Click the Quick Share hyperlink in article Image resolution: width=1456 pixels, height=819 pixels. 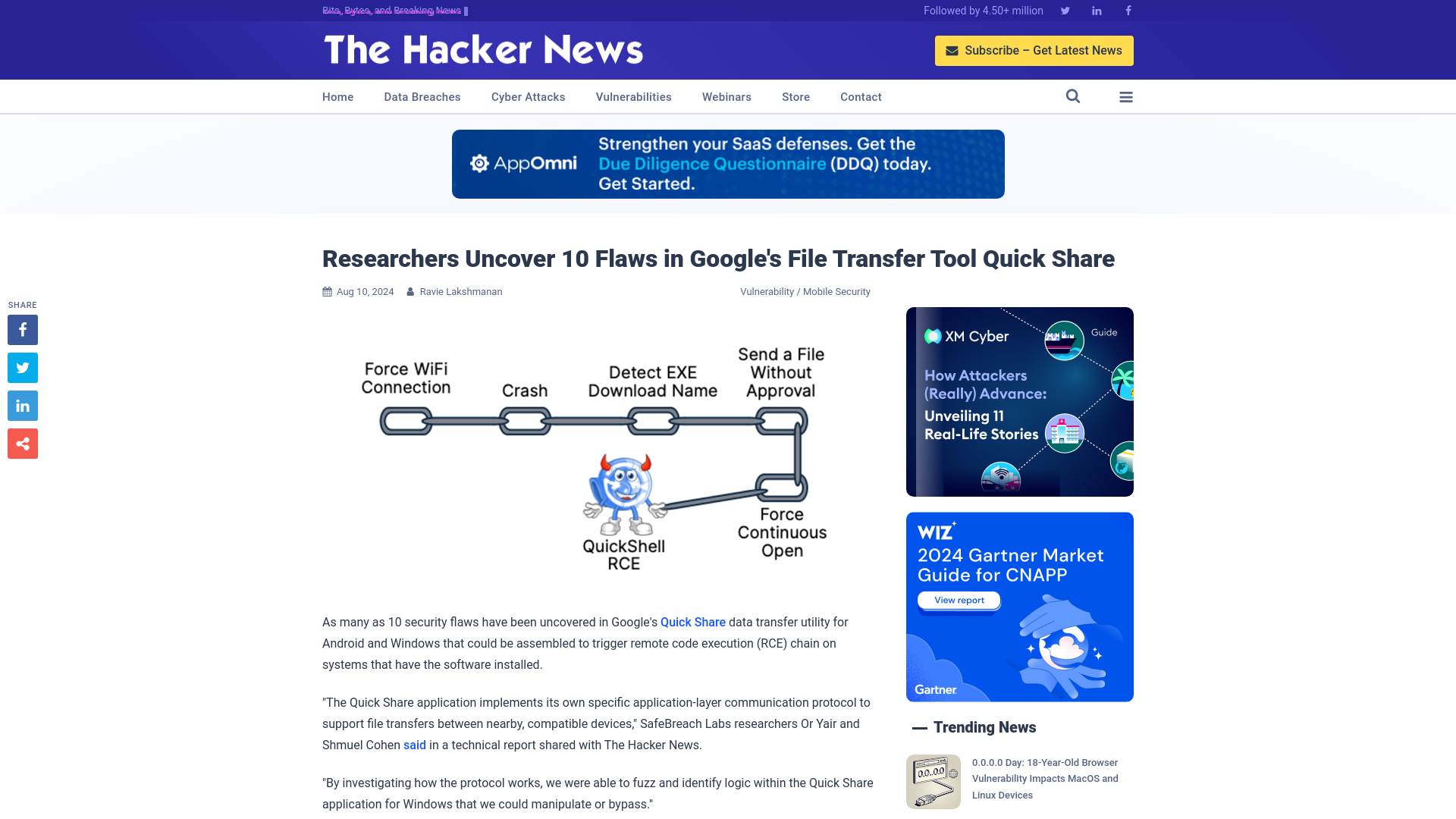tap(693, 622)
